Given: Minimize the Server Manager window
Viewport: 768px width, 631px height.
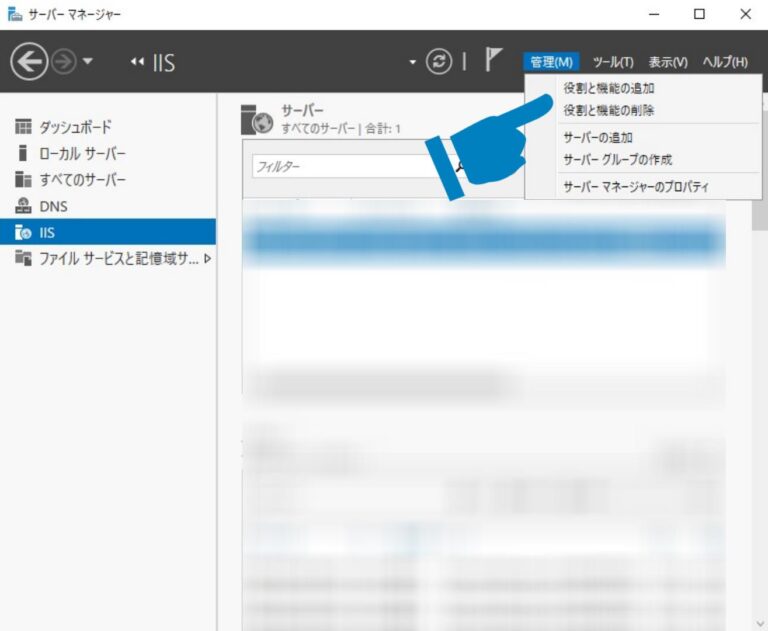Looking at the screenshot, I should point(654,14).
